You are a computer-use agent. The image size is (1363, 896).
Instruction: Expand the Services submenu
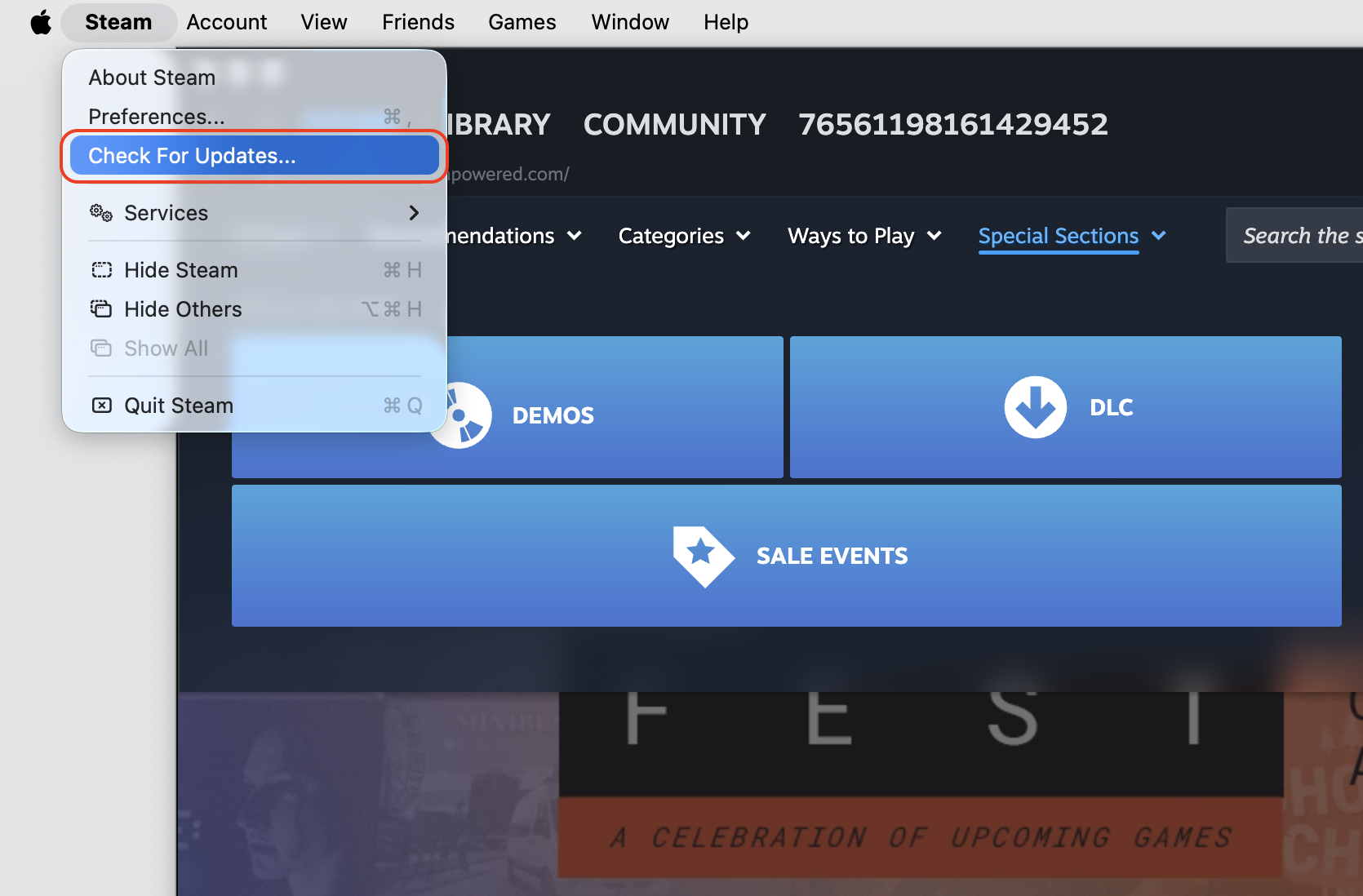(255, 213)
